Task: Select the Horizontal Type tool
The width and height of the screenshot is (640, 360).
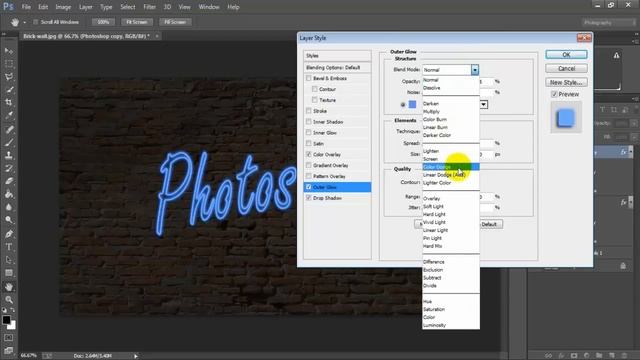Action: pos(9,247)
